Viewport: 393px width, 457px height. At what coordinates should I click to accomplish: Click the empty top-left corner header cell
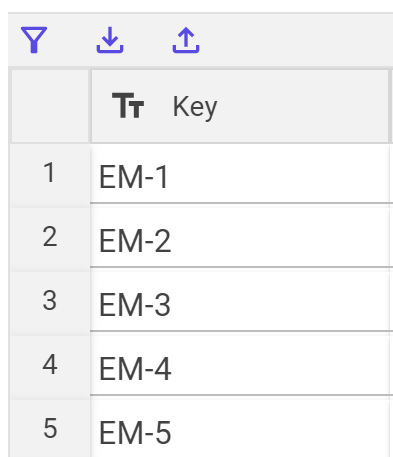[x=50, y=106]
